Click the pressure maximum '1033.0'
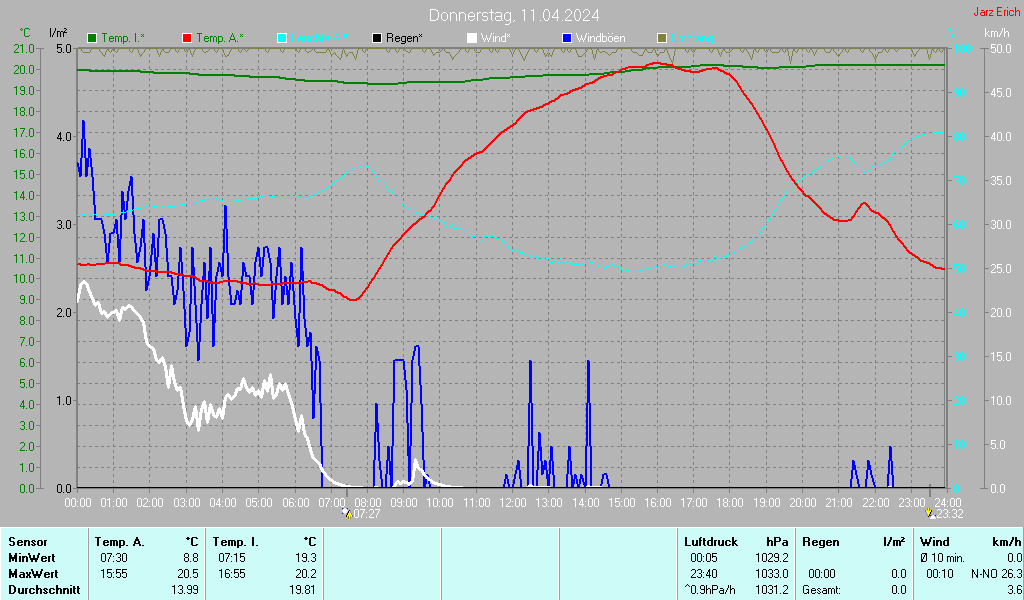The image size is (1024, 600). [772, 574]
